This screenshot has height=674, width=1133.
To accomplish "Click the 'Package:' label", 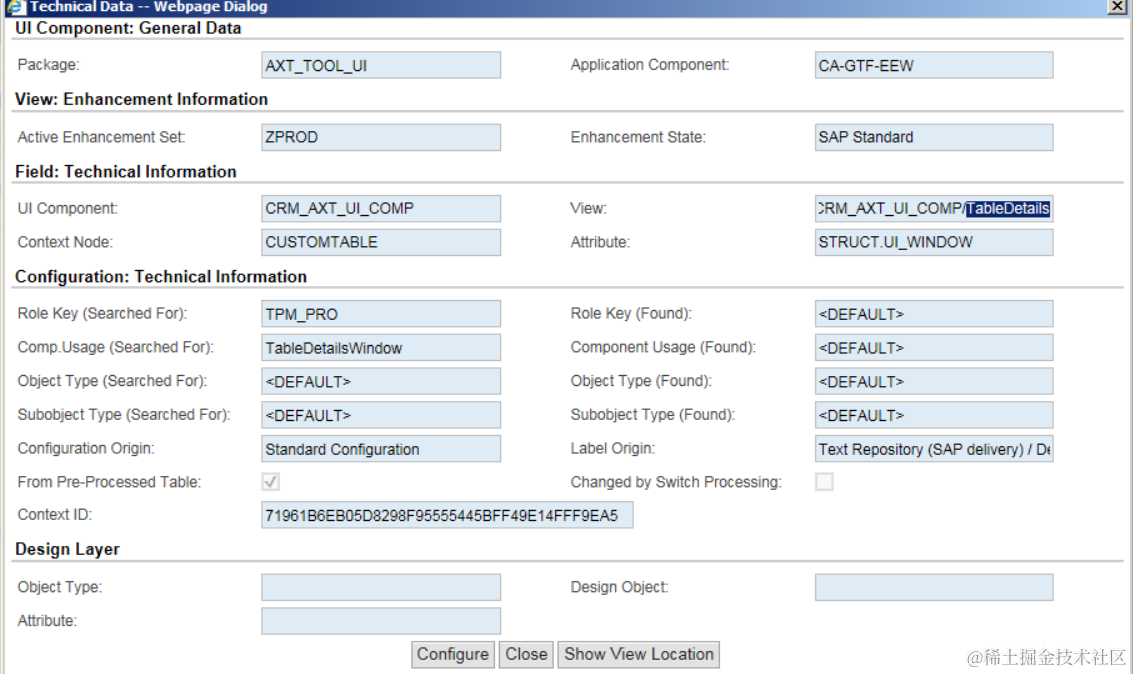I will coord(48,65).
